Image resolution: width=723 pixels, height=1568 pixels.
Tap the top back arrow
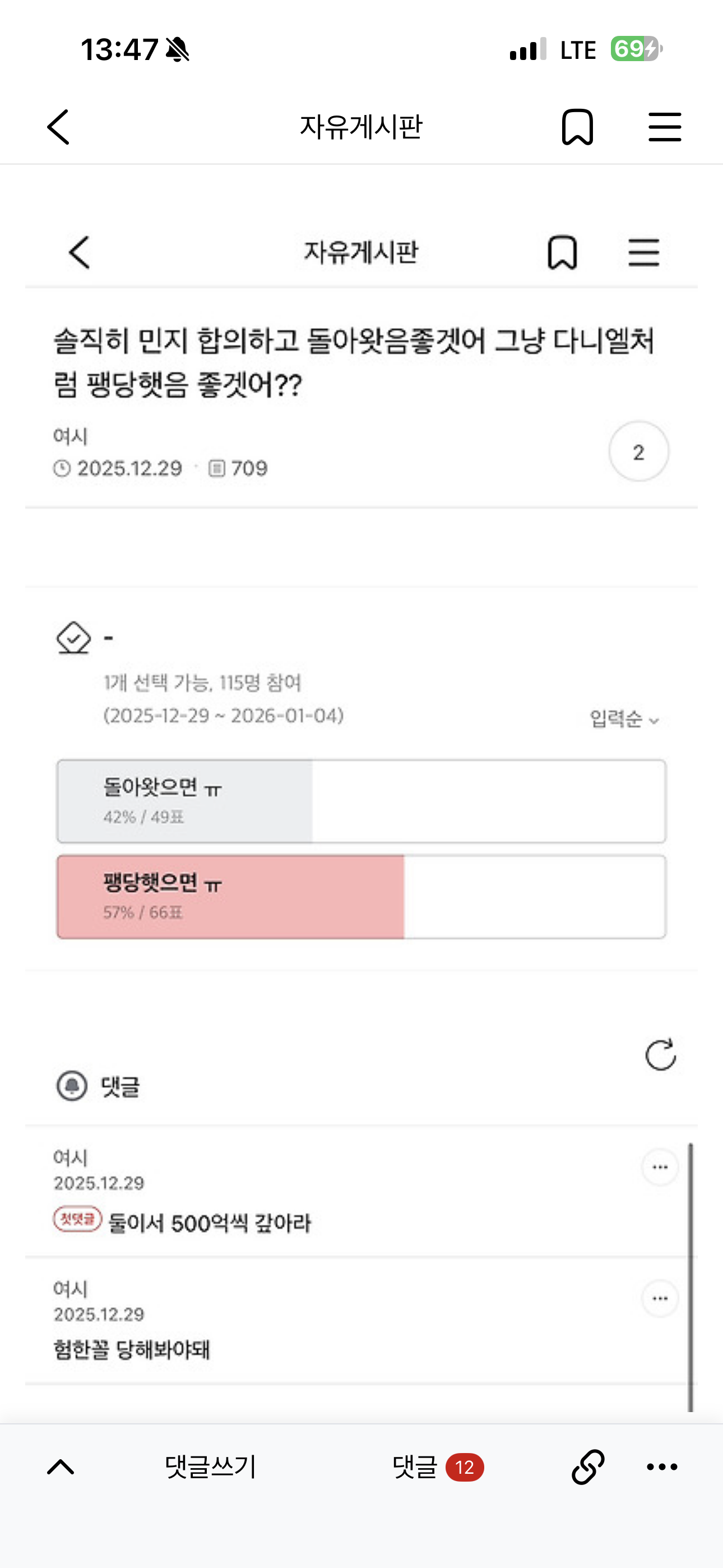58,127
